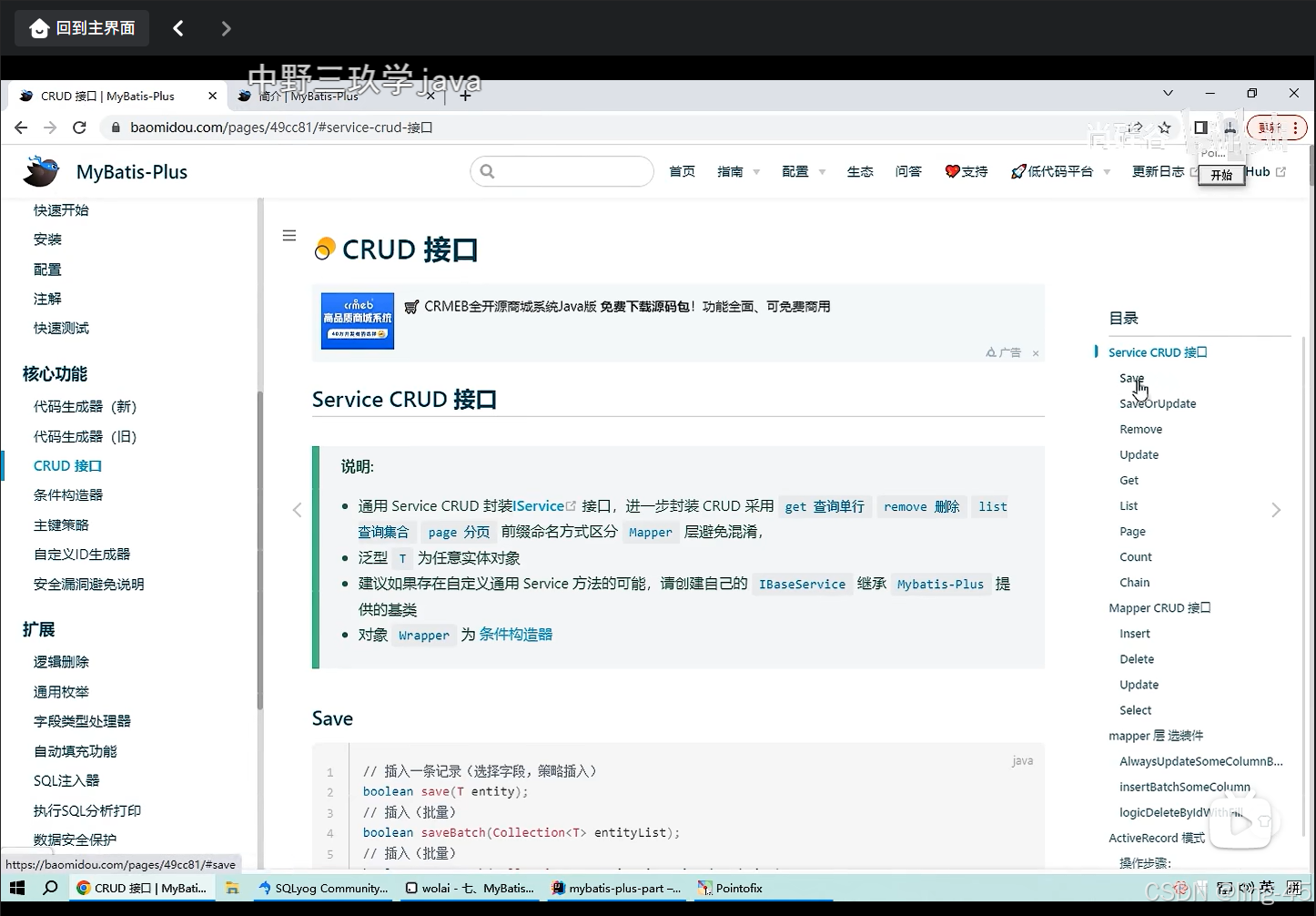Bookmark this page with the star icon
The width and height of the screenshot is (1316, 916).
coord(1164,127)
